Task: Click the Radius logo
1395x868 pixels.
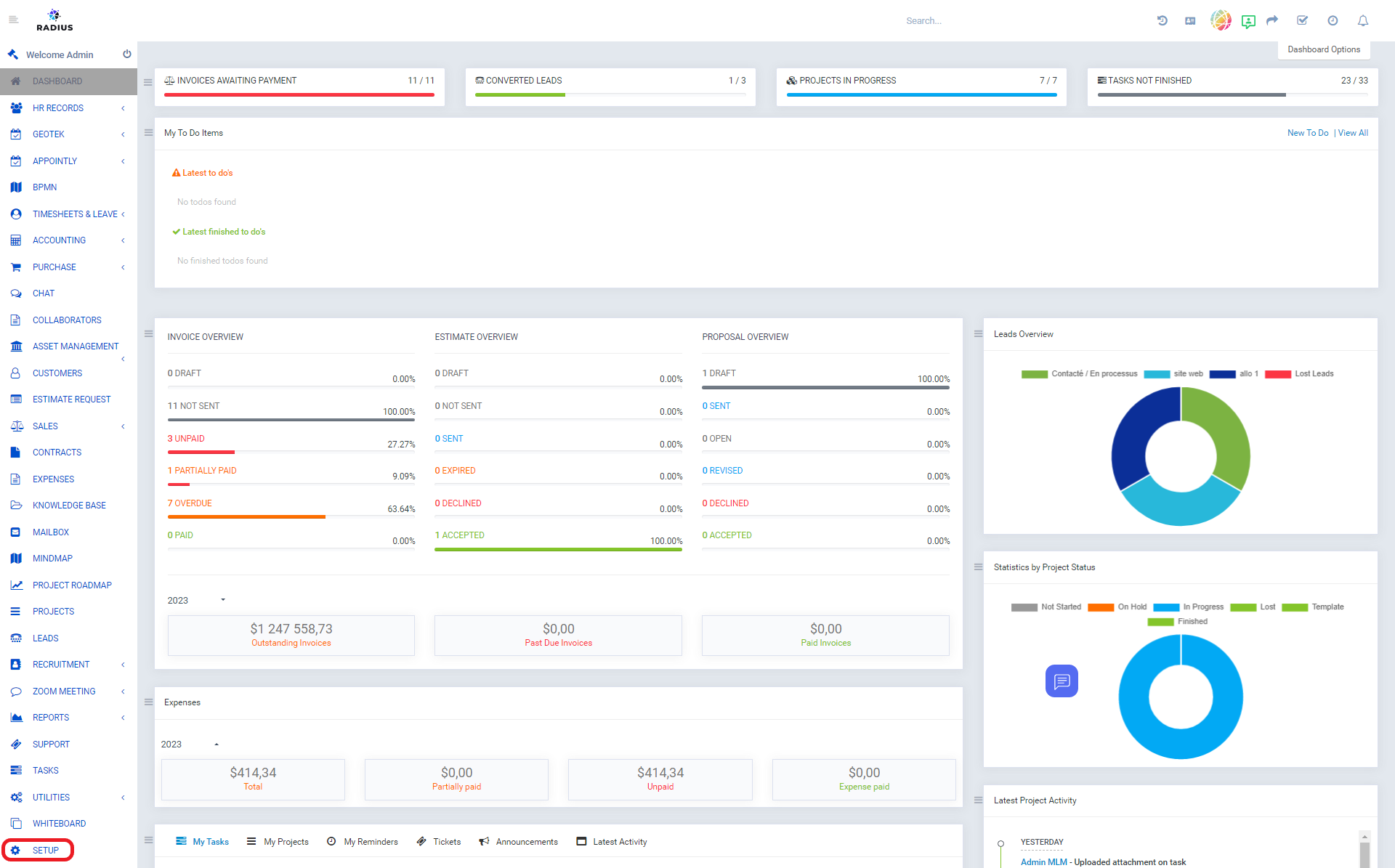Action: tap(54, 20)
